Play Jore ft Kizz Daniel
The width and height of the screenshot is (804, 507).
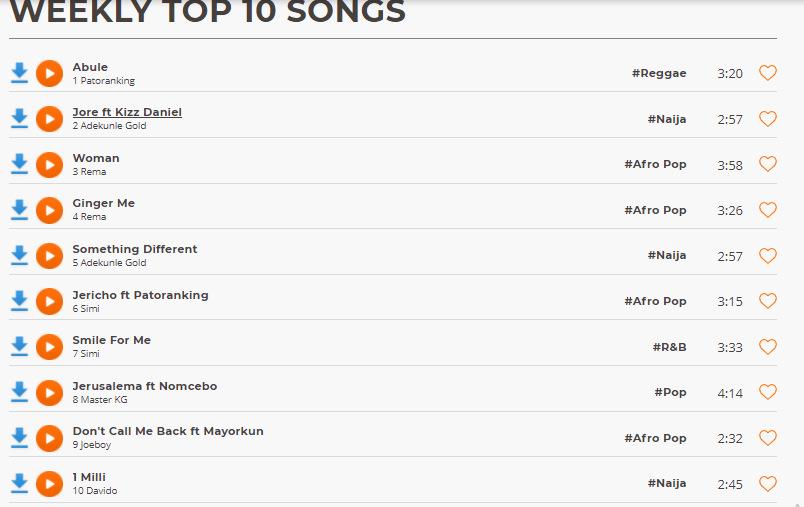coord(49,119)
